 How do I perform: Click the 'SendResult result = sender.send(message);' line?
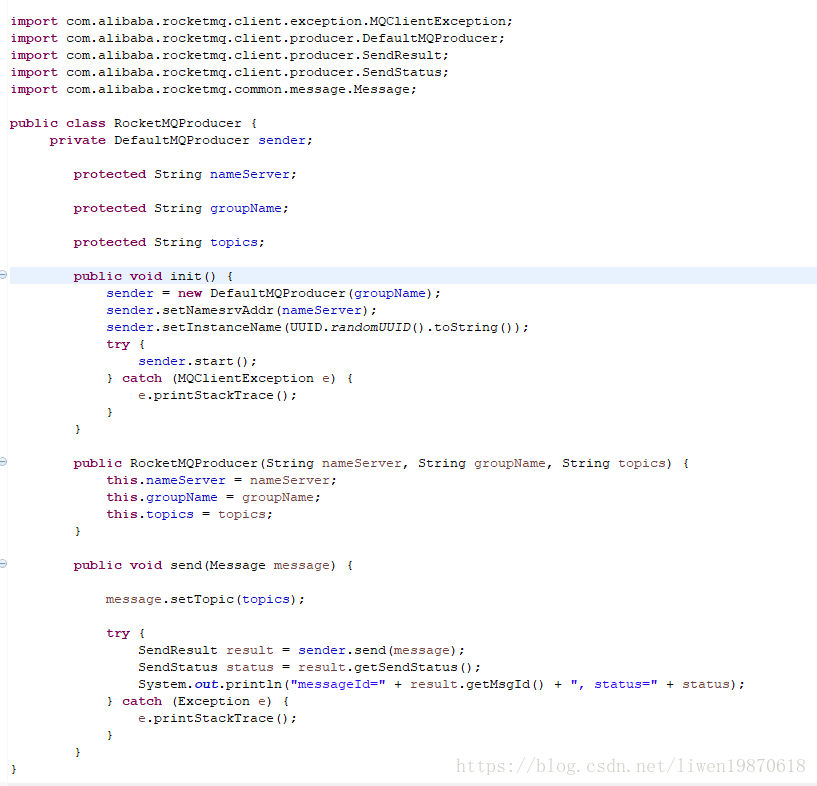click(x=301, y=650)
